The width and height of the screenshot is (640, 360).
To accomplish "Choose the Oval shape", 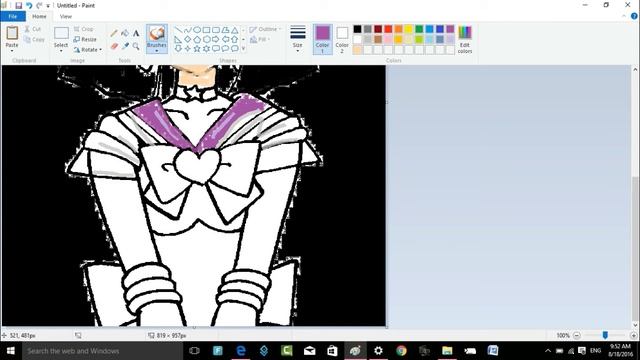I will tap(197, 30).
